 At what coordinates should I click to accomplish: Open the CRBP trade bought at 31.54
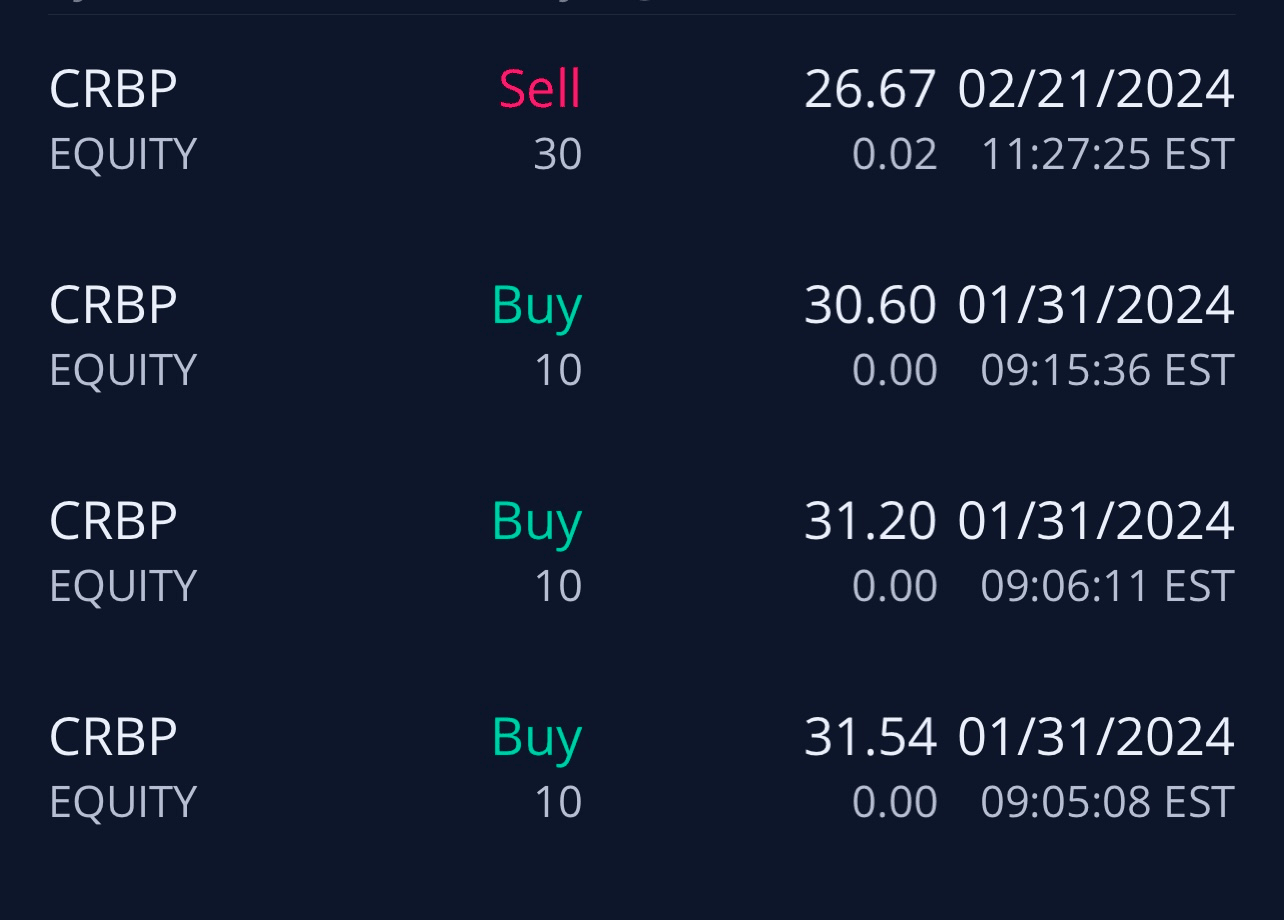[x=113, y=737]
